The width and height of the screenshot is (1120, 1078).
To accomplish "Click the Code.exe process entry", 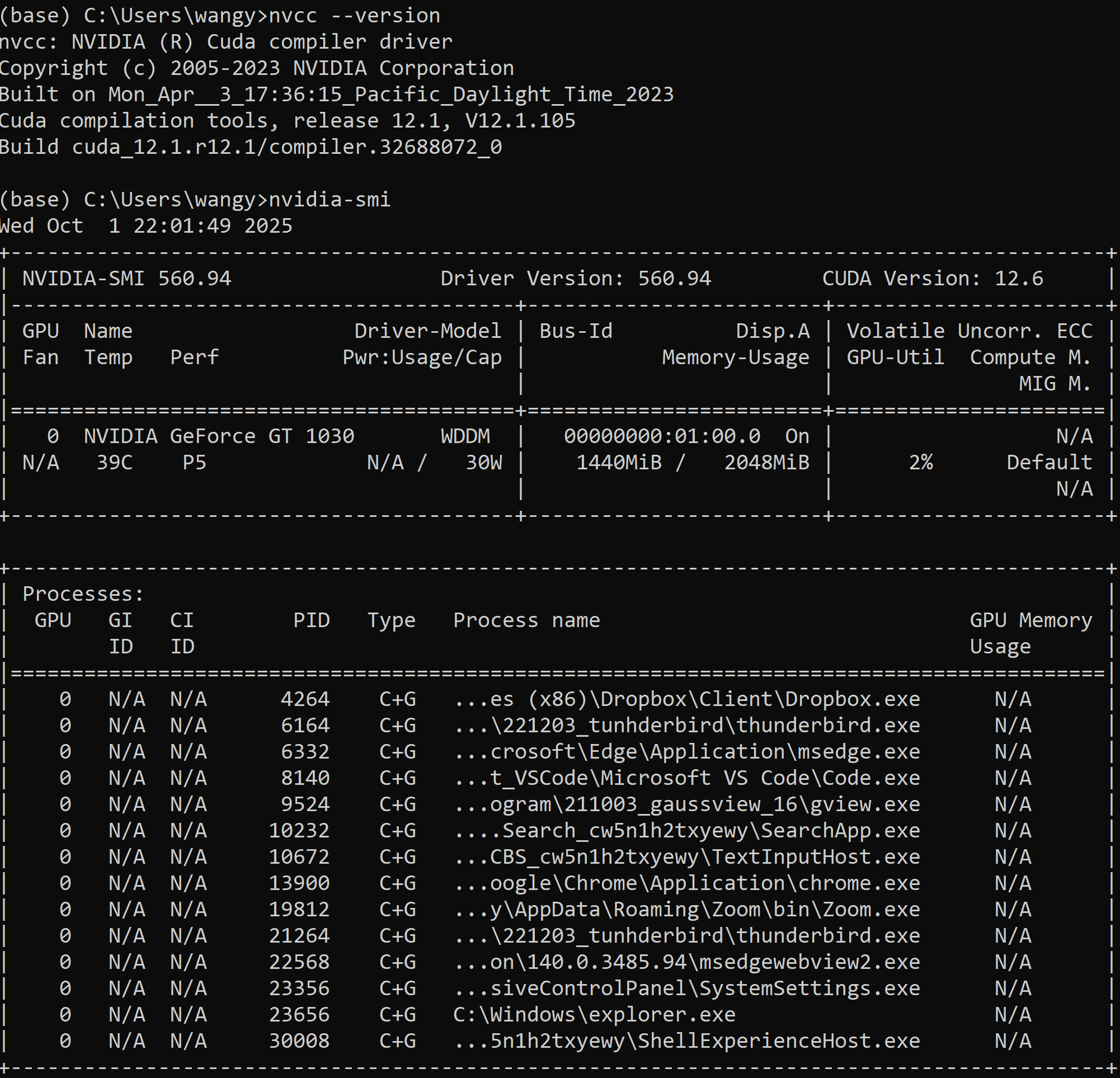I will click(x=687, y=778).
